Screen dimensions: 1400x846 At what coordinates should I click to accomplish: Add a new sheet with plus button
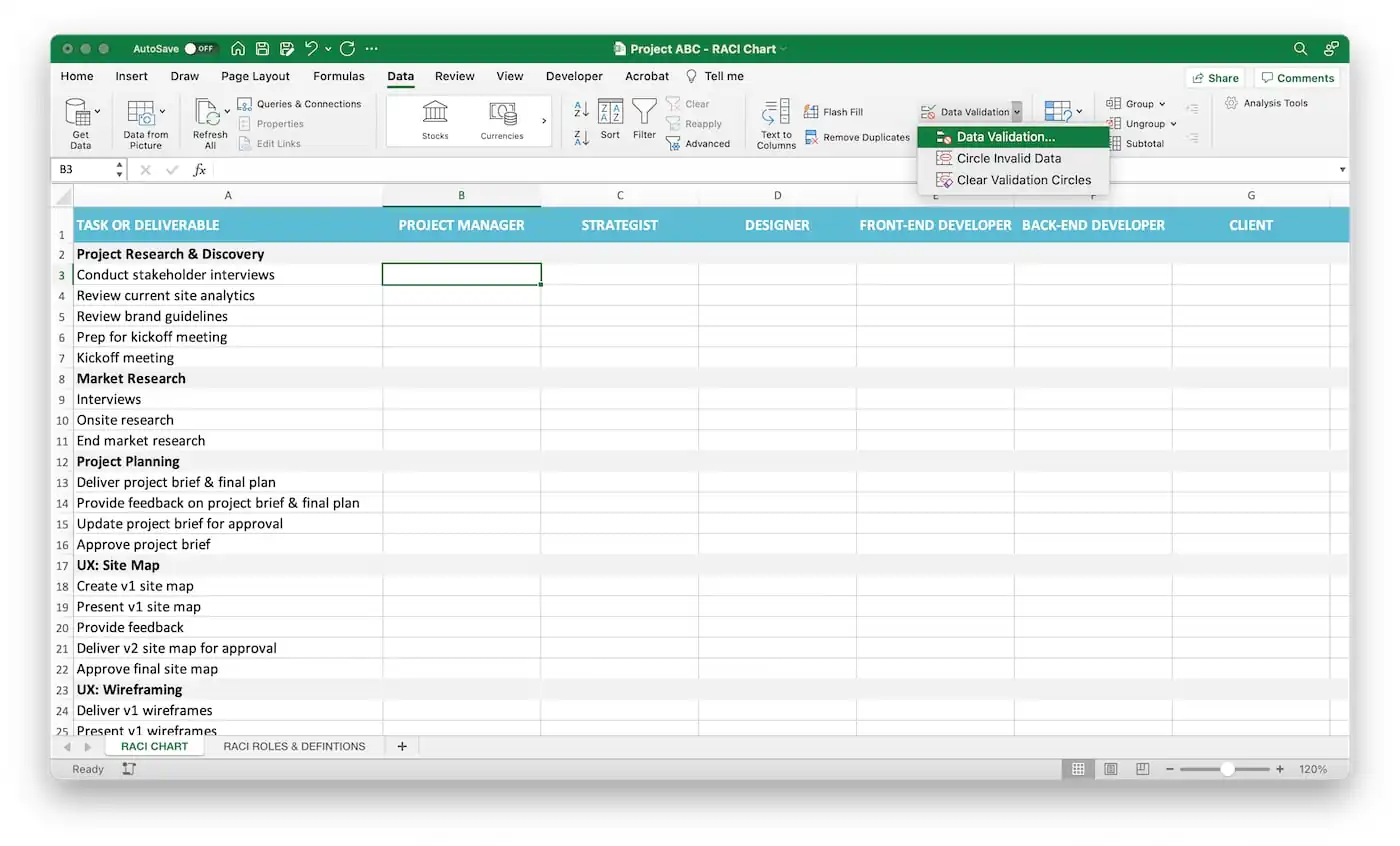click(402, 746)
